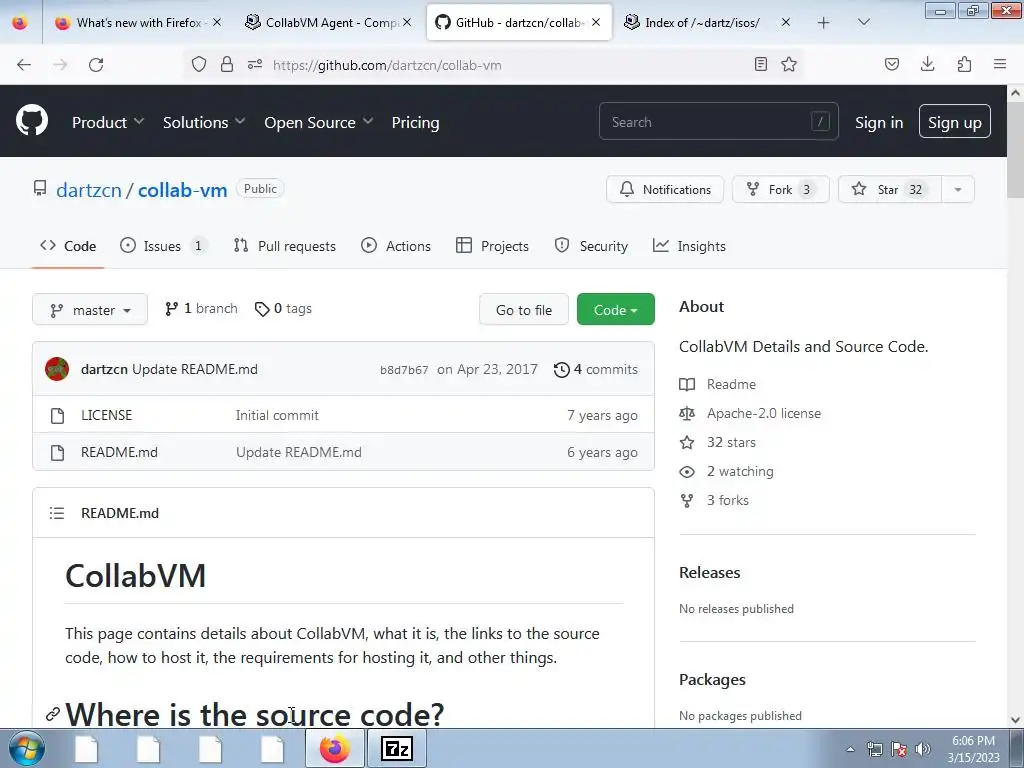Open the master branch dropdown

click(90, 310)
